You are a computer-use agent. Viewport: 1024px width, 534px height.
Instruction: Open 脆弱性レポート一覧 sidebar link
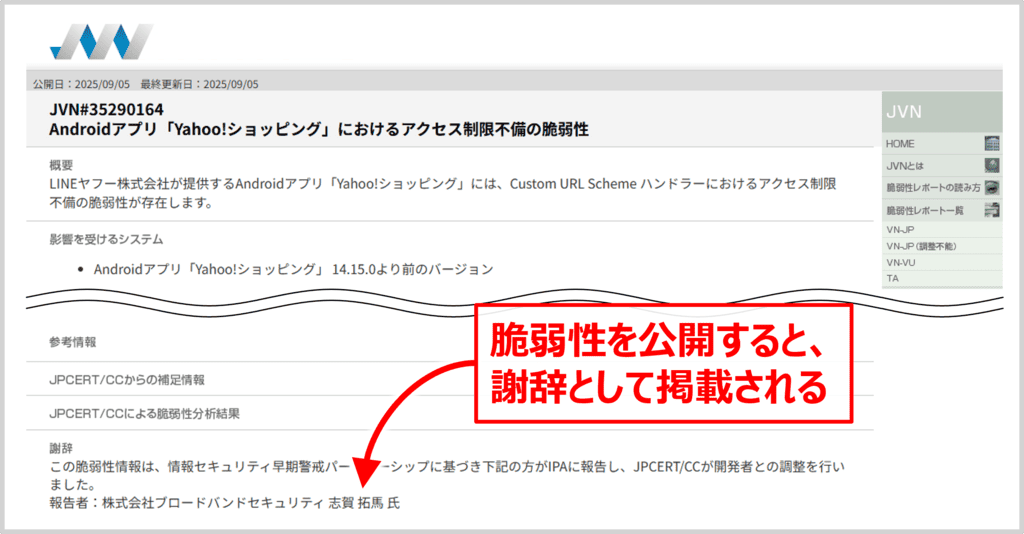click(925, 210)
